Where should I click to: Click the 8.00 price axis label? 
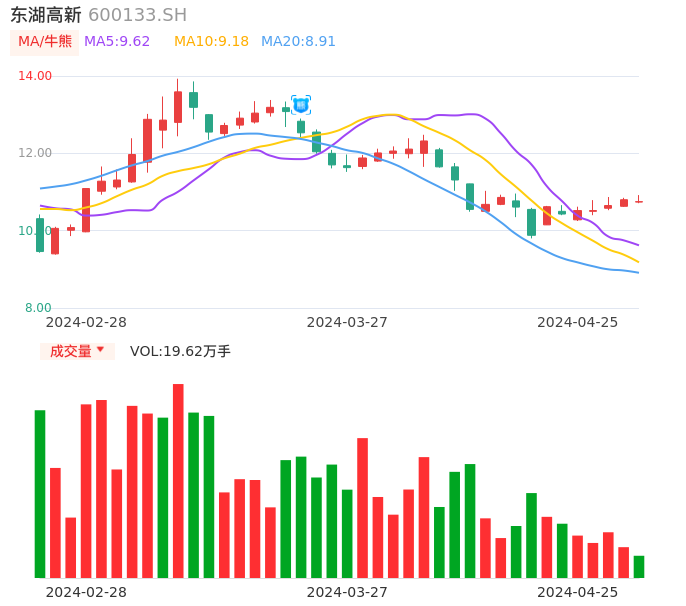38,308
